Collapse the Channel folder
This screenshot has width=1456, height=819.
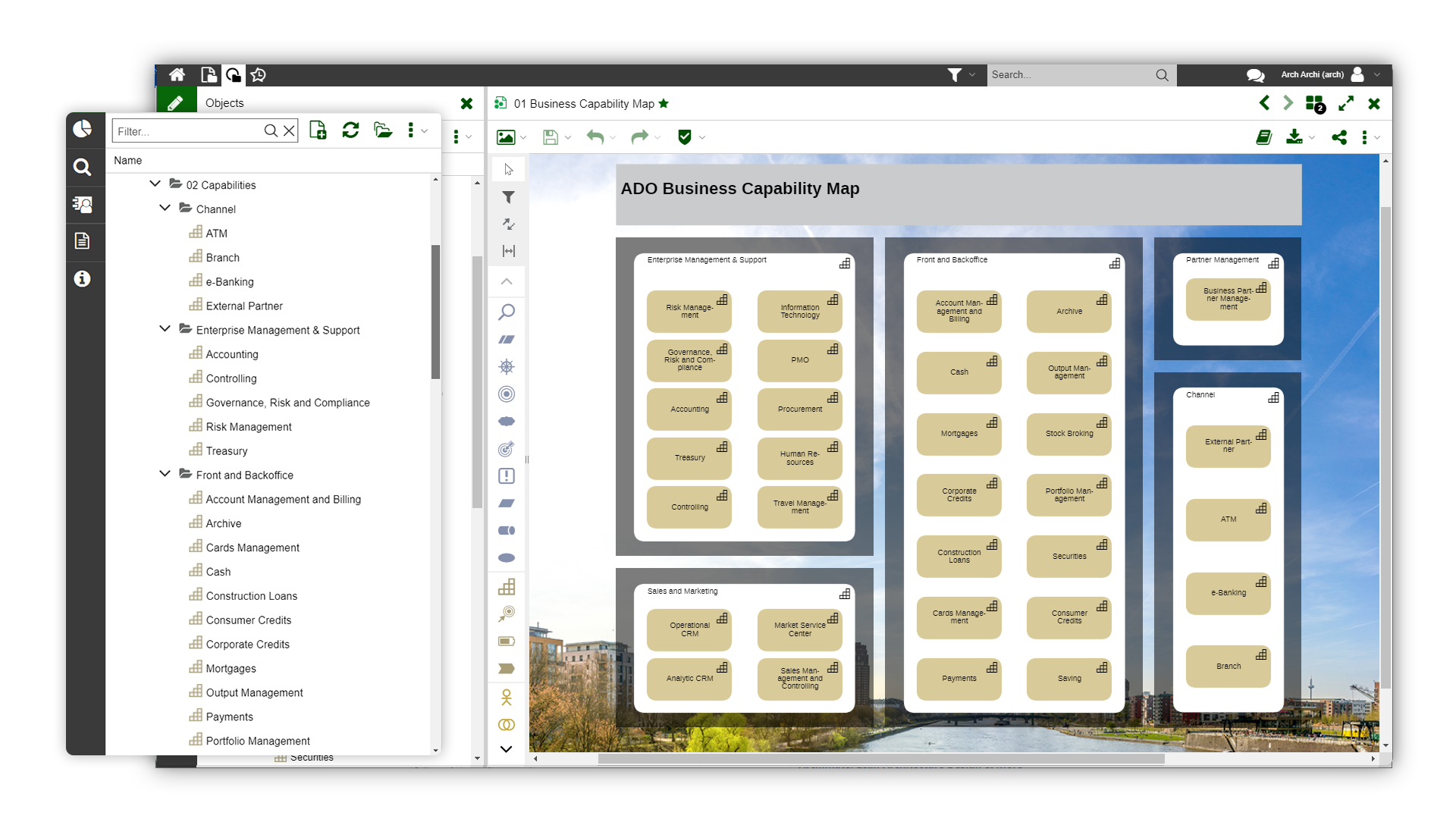pos(165,209)
